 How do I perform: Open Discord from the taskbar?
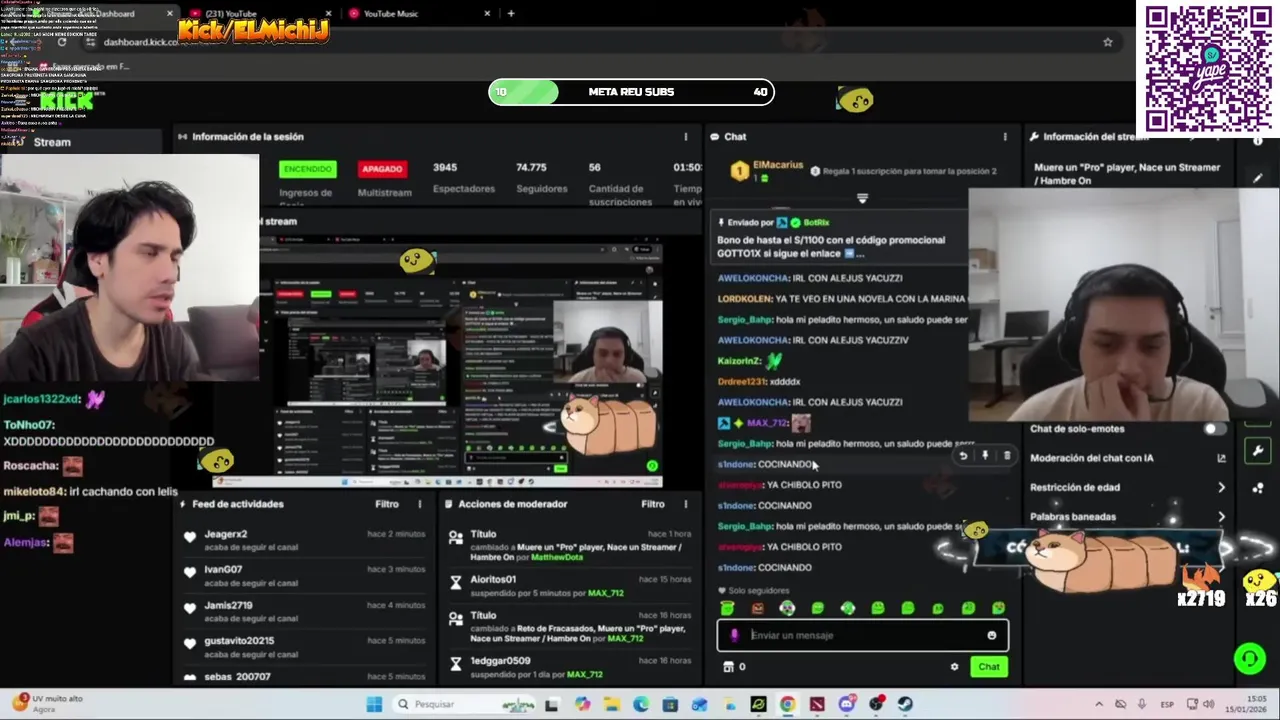click(x=847, y=704)
